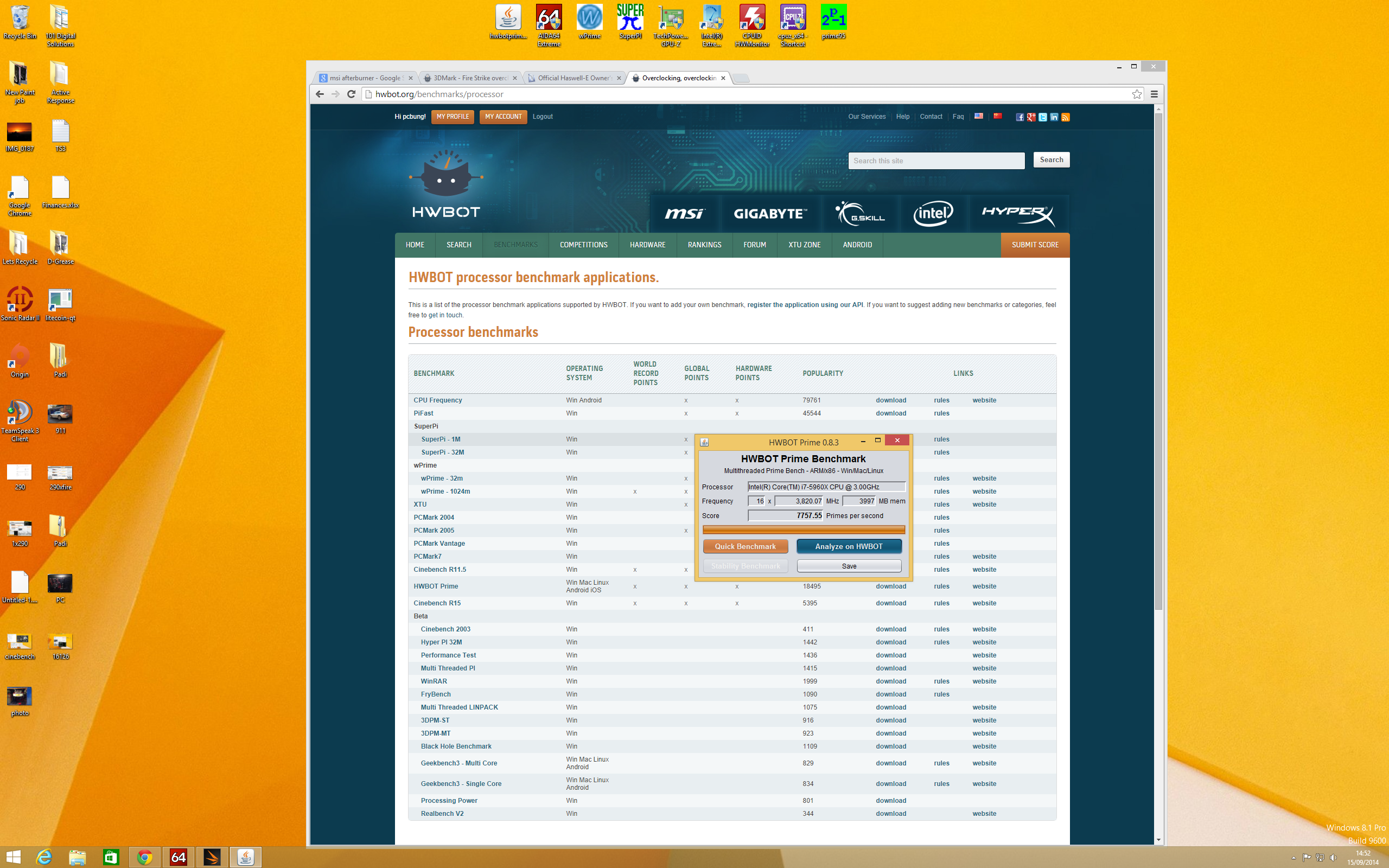Click the Twitter social icon
Image resolution: width=1389 pixels, height=868 pixels.
point(1043,117)
